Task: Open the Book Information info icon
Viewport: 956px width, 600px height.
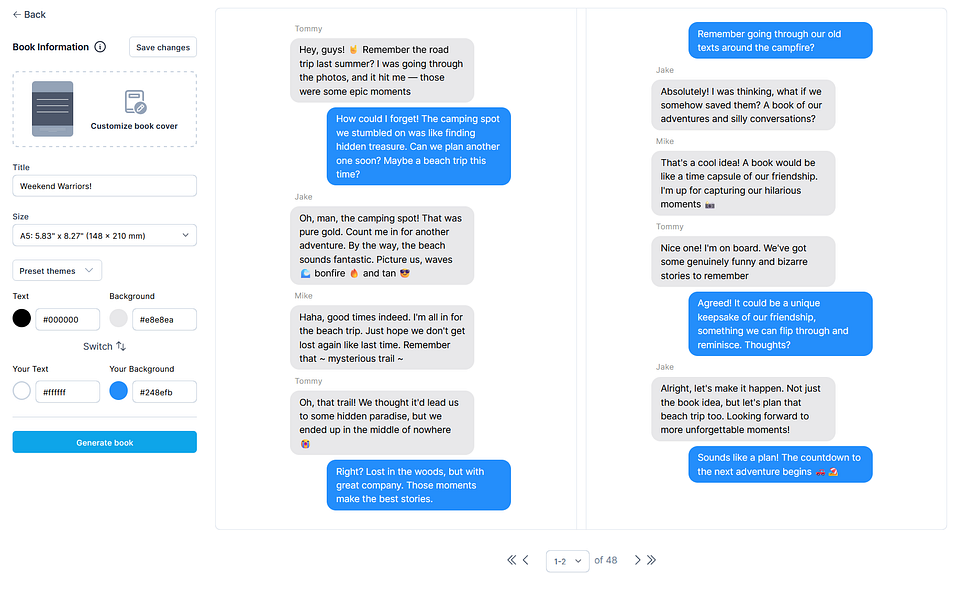Action: [x=100, y=47]
